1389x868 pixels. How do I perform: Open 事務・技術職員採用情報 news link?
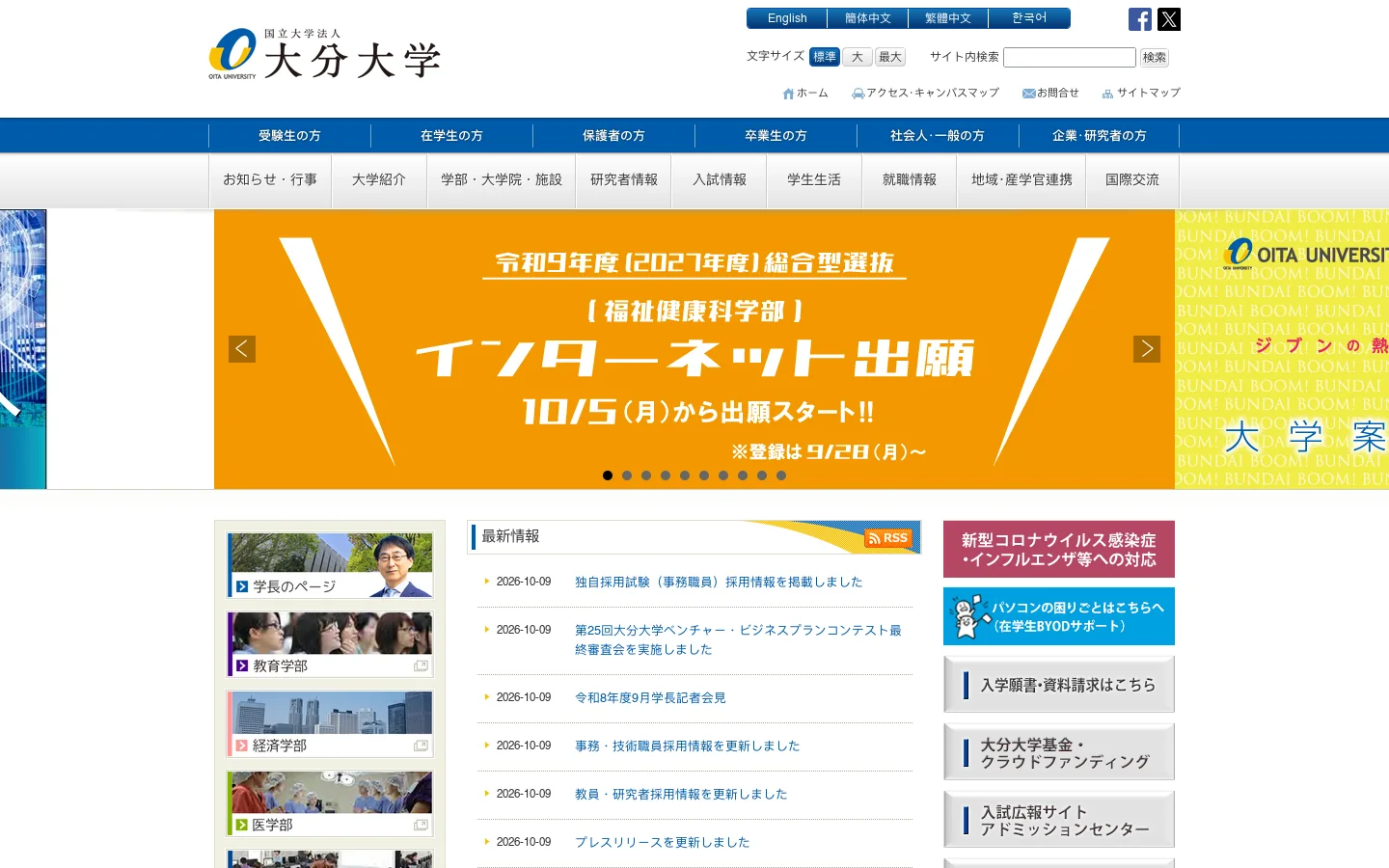tap(687, 746)
